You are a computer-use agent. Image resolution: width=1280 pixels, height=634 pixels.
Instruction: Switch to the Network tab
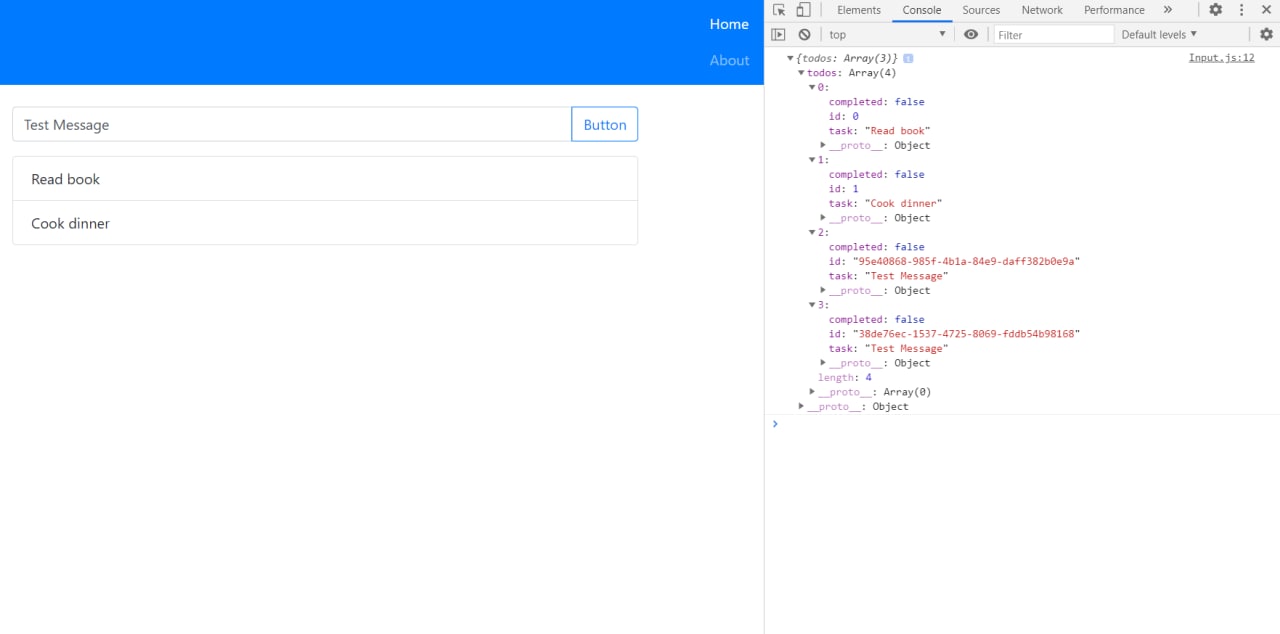pos(1042,10)
